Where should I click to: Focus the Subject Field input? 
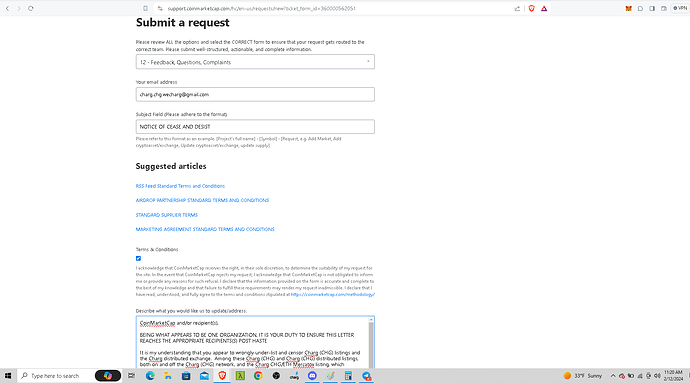[255, 127]
